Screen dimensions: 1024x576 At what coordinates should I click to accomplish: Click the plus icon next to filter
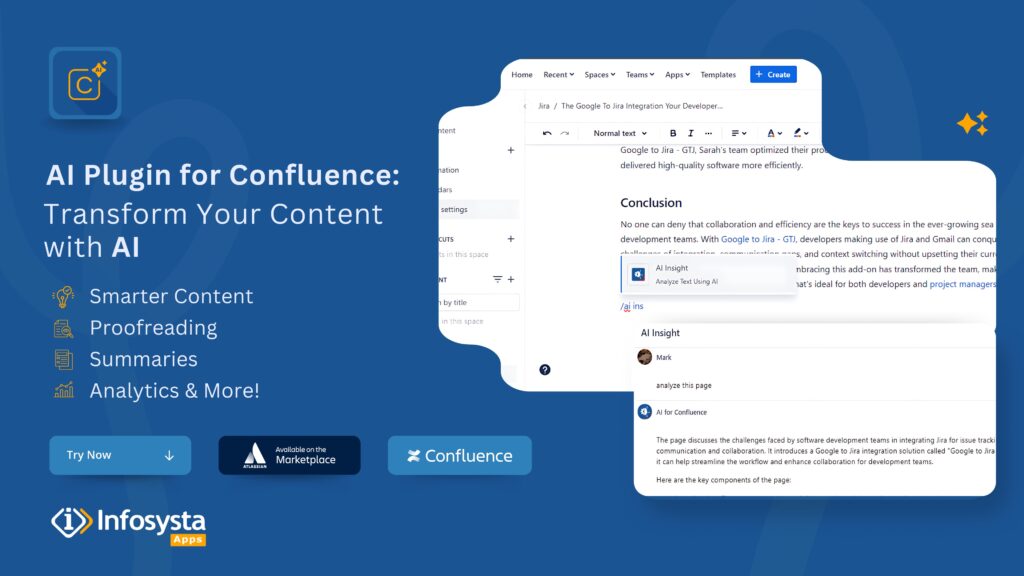(511, 280)
